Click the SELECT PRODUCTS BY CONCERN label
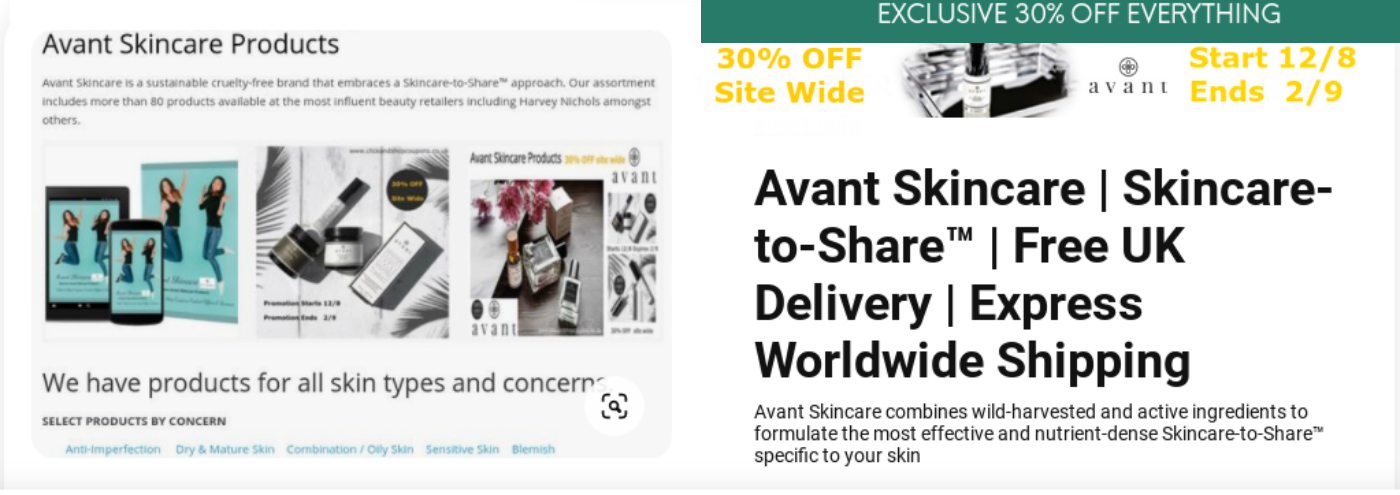Viewport: 1400px width, 495px height. point(134,421)
